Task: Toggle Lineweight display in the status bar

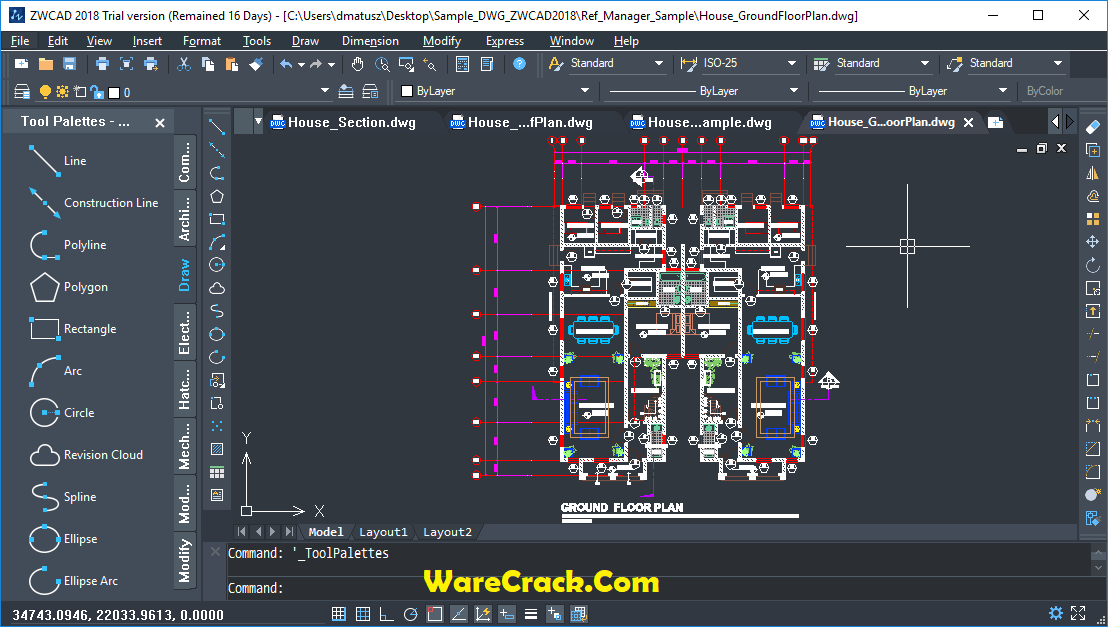Action: 531,614
